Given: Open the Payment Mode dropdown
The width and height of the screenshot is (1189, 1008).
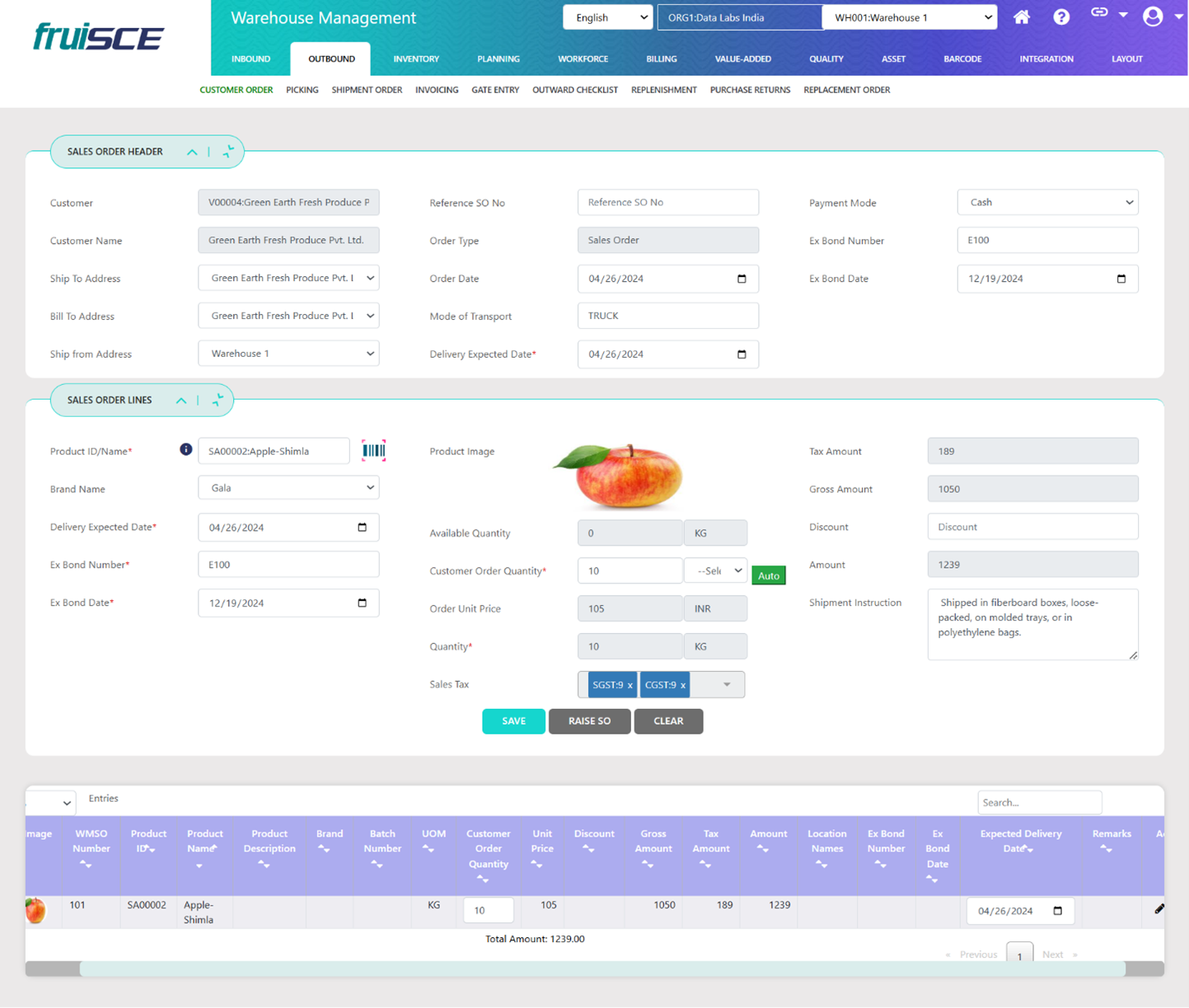Looking at the screenshot, I should pos(1047,203).
